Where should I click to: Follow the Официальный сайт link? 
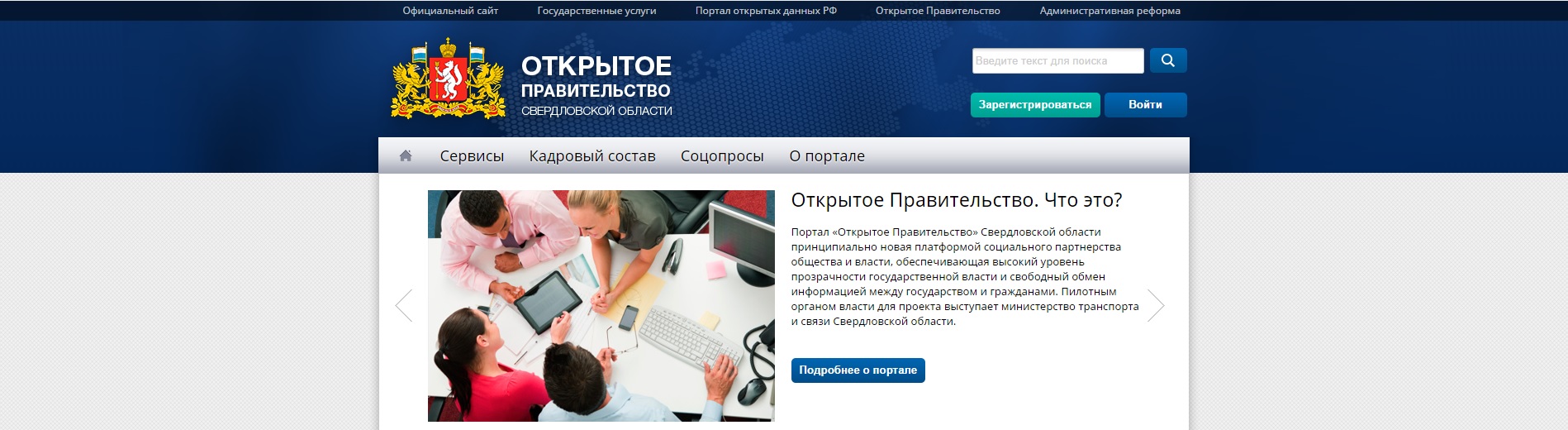click(450, 11)
